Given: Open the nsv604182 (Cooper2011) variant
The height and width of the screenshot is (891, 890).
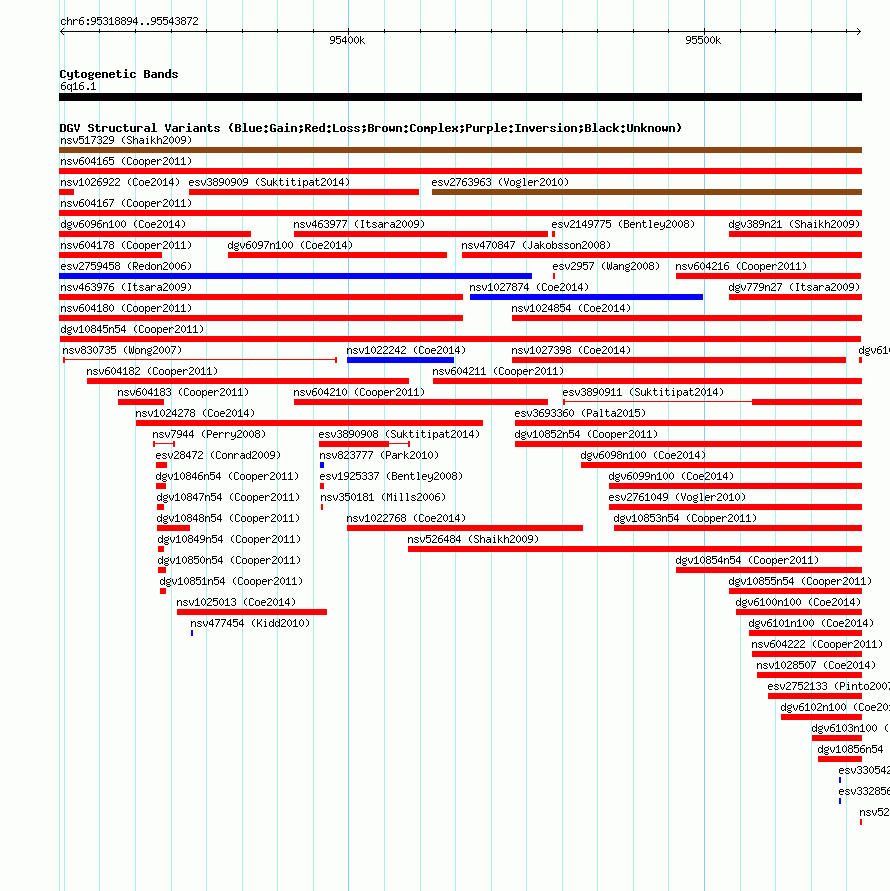Looking at the screenshot, I should (x=152, y=372).
